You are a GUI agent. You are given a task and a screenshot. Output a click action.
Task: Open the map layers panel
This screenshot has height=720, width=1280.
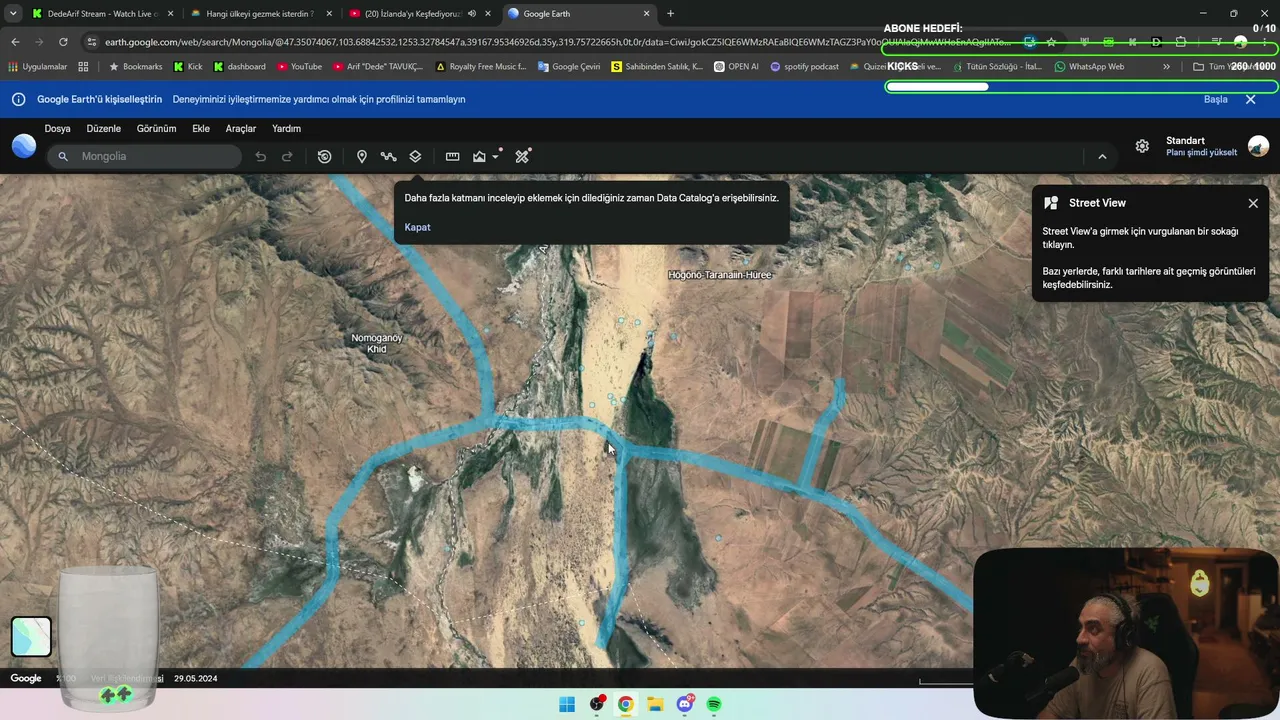tap(415, 157)
